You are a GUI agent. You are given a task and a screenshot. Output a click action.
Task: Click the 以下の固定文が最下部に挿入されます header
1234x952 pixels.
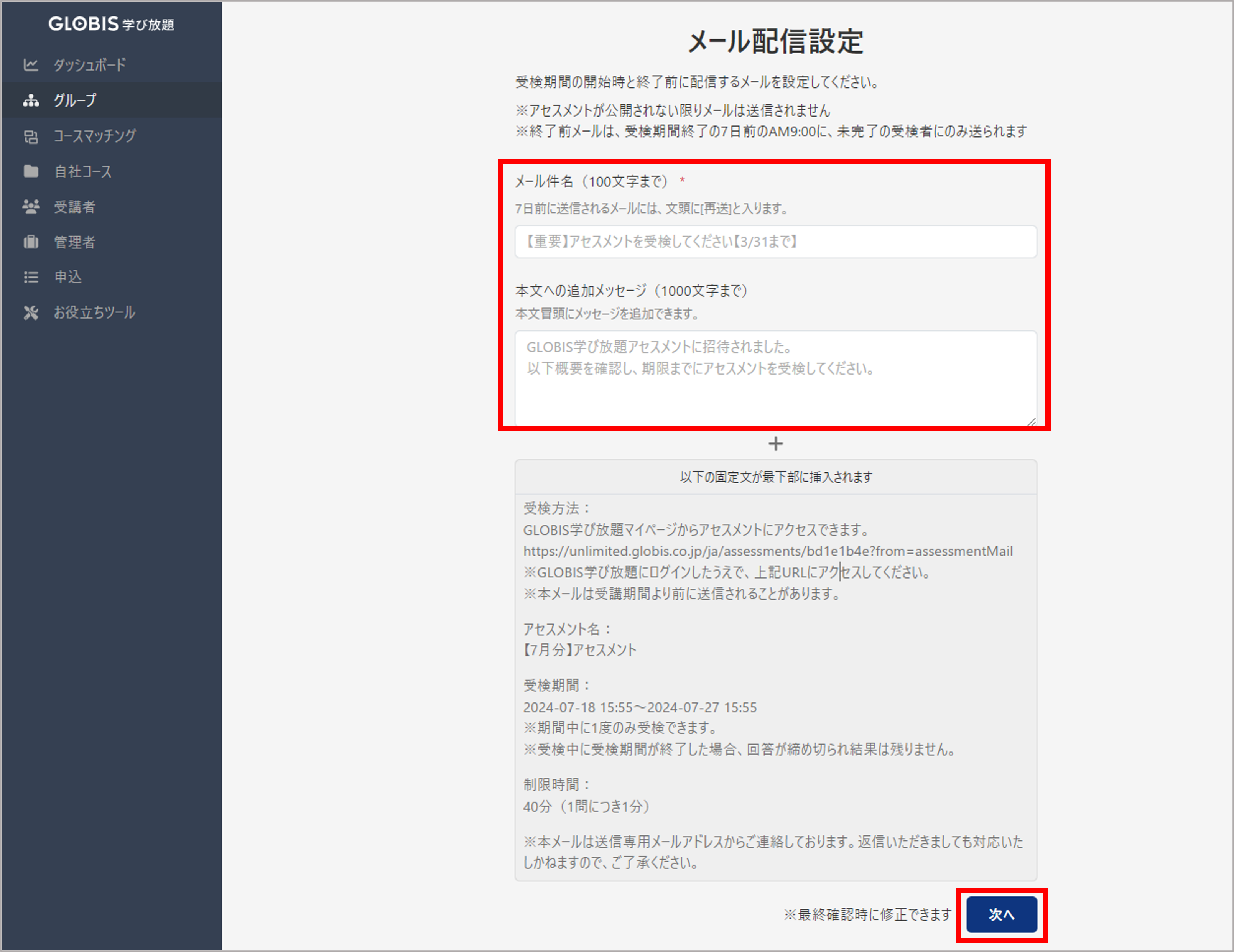(776, 477)
